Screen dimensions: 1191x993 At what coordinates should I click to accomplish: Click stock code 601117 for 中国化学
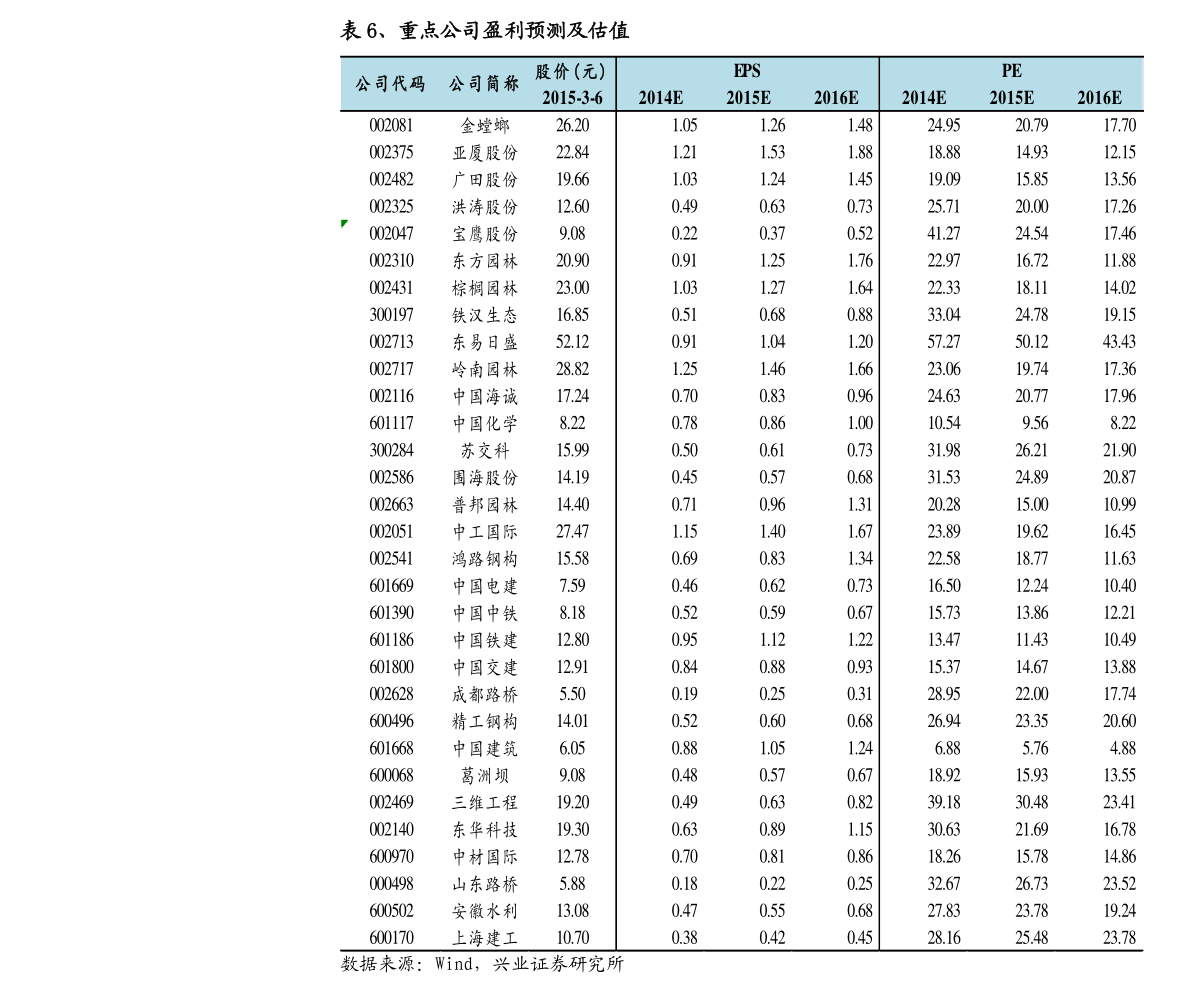click(391, 423)
